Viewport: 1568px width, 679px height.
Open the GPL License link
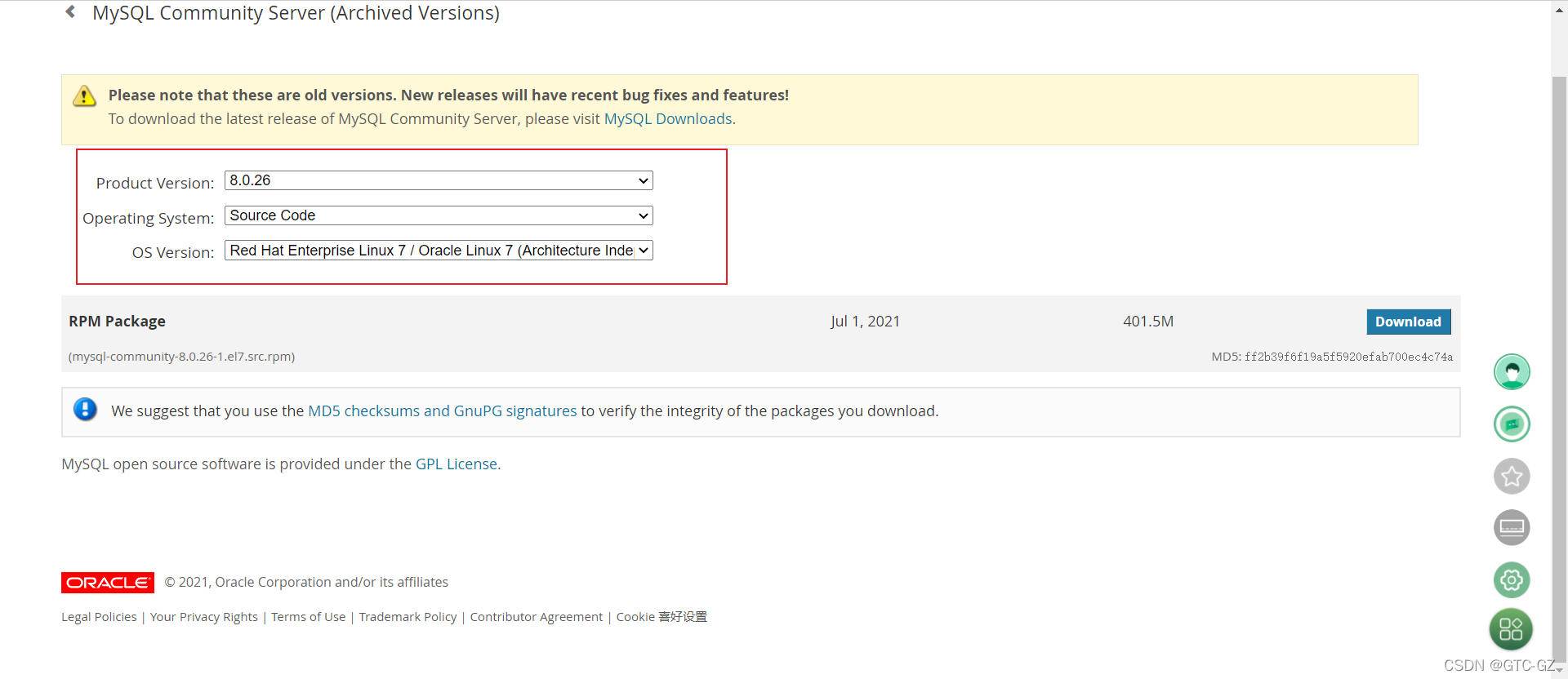click(x=457, y=464)
